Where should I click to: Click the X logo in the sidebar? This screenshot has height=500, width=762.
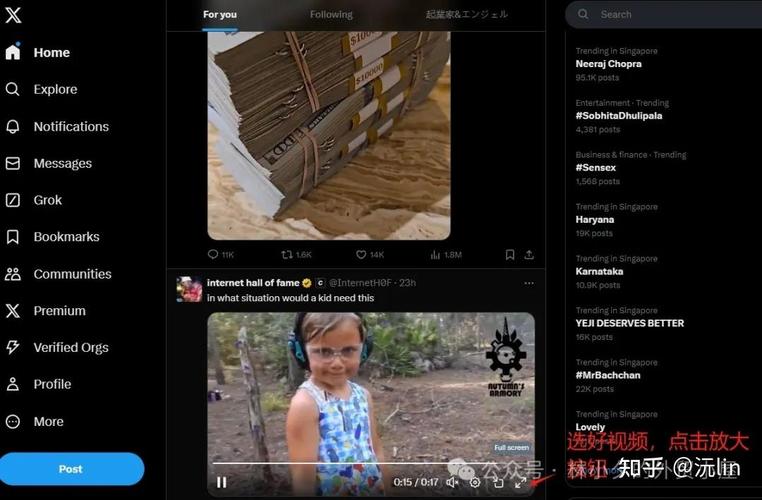click(13, 15)
